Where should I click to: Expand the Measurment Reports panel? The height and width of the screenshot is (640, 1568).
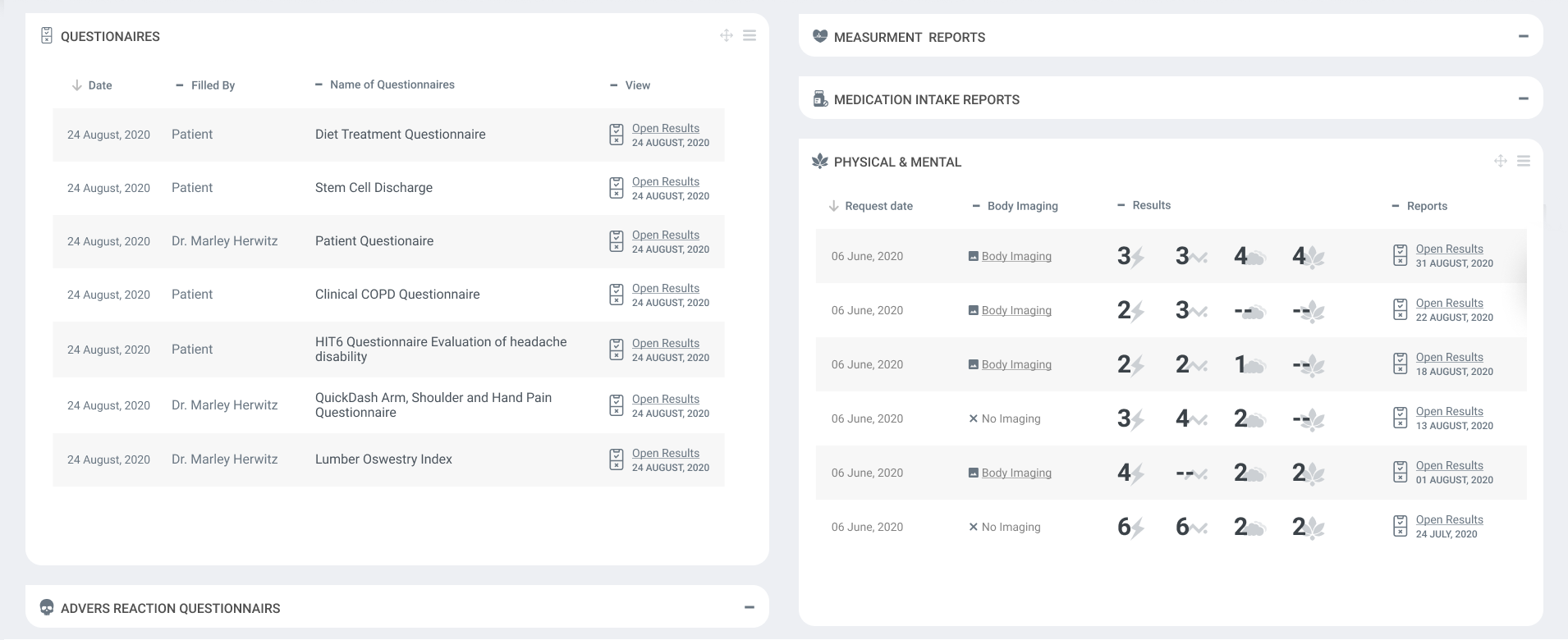[1524, 36]
